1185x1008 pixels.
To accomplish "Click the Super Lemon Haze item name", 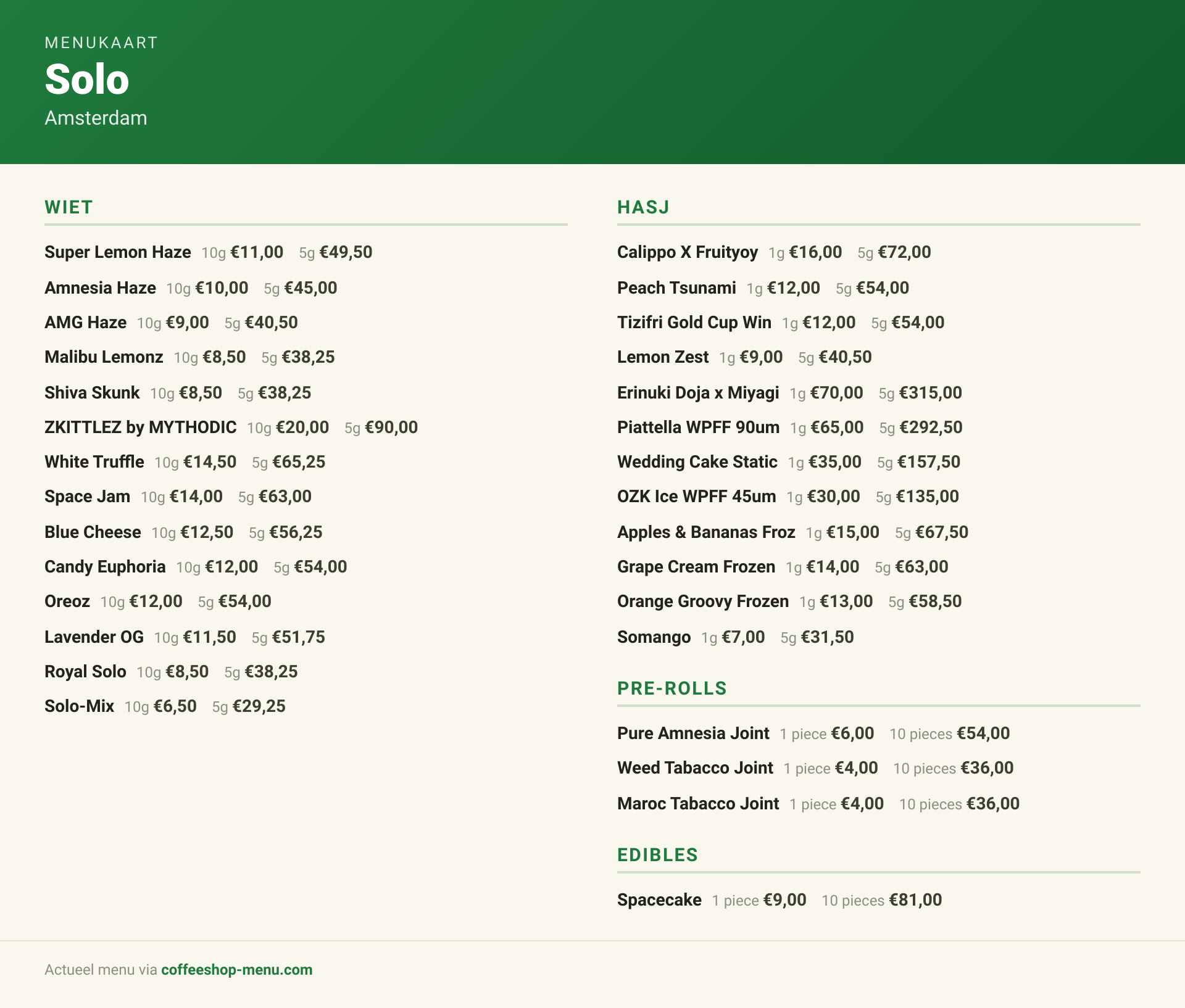I will [118, 252].
